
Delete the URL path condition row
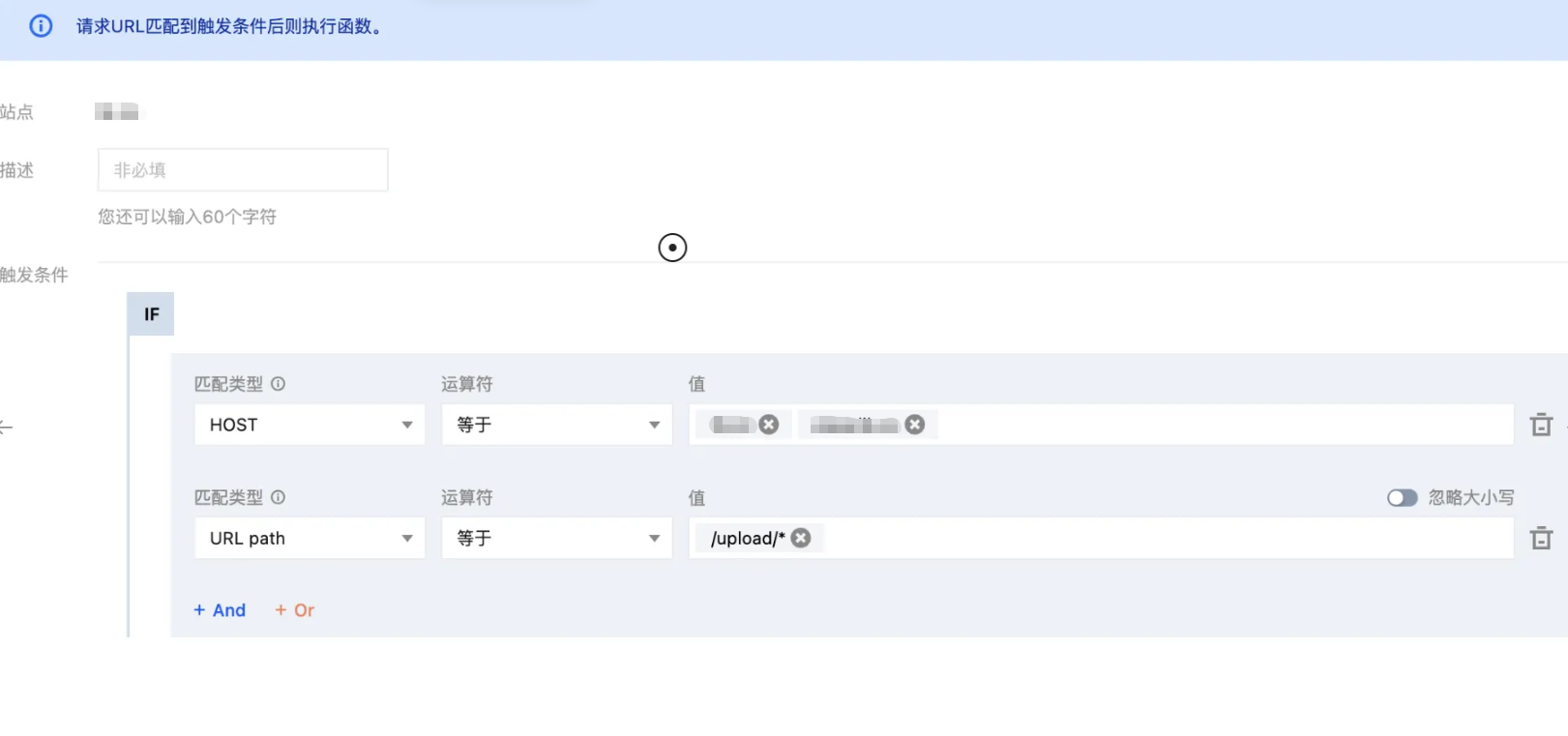pos(1541,539)
